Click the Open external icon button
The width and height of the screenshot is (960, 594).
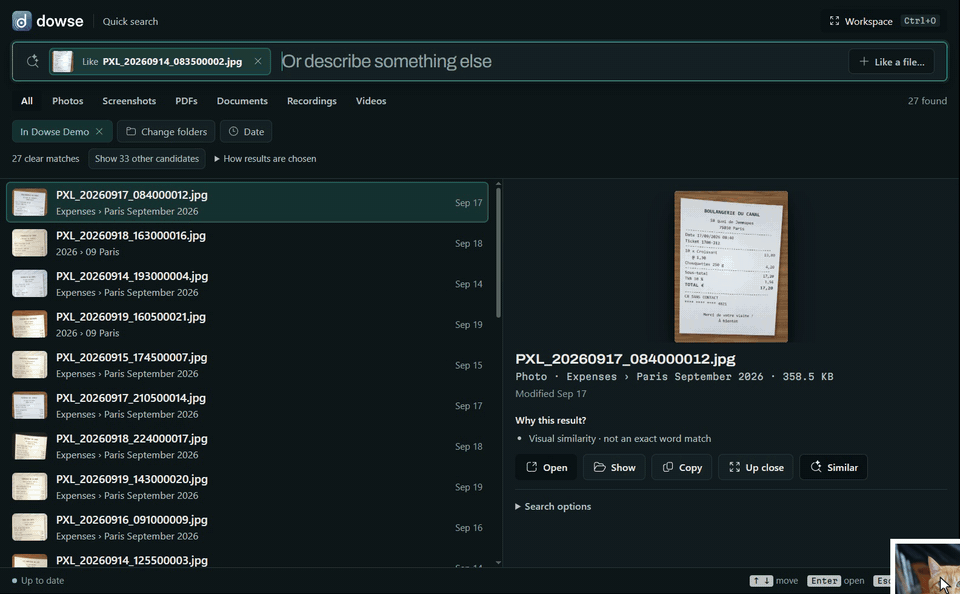pos(546,467)
